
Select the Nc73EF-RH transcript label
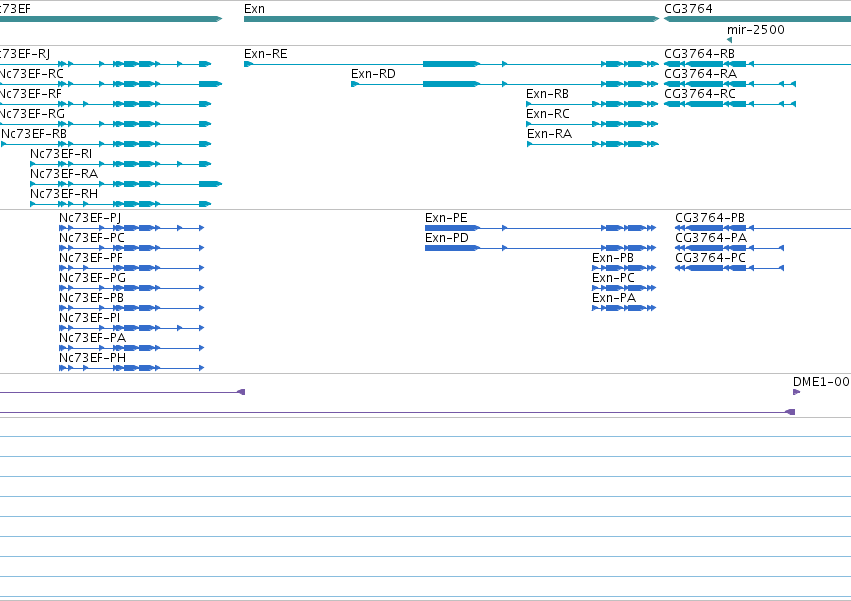click(64, 194)
